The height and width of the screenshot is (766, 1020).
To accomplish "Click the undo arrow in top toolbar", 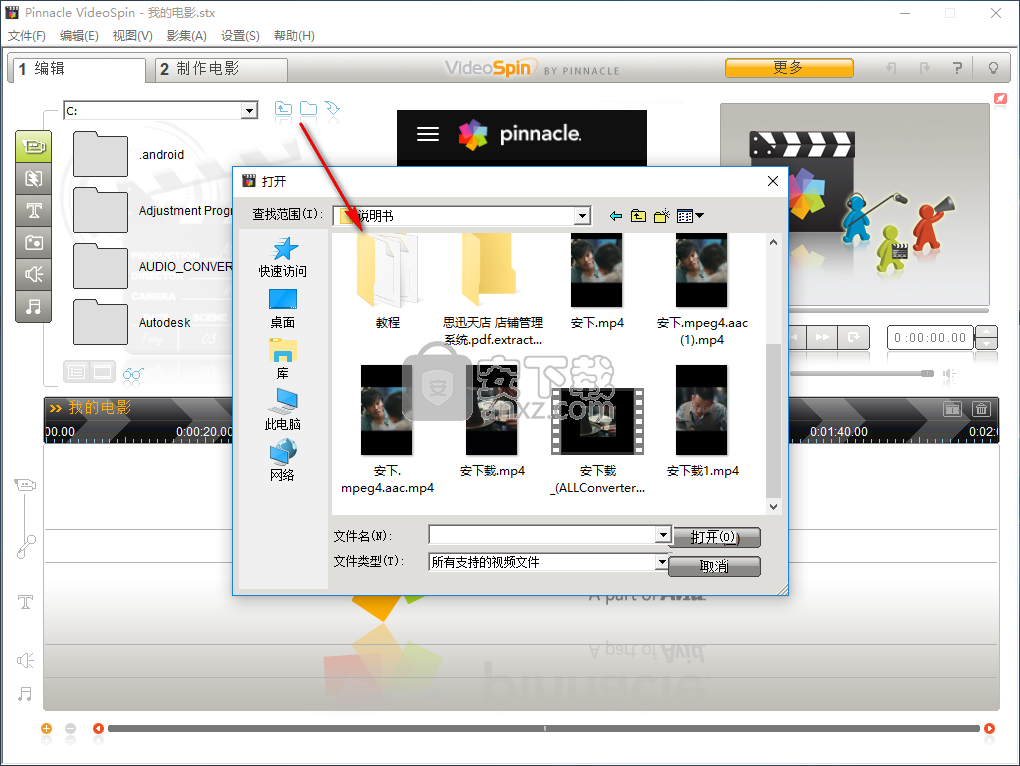I will click(891, 68).
